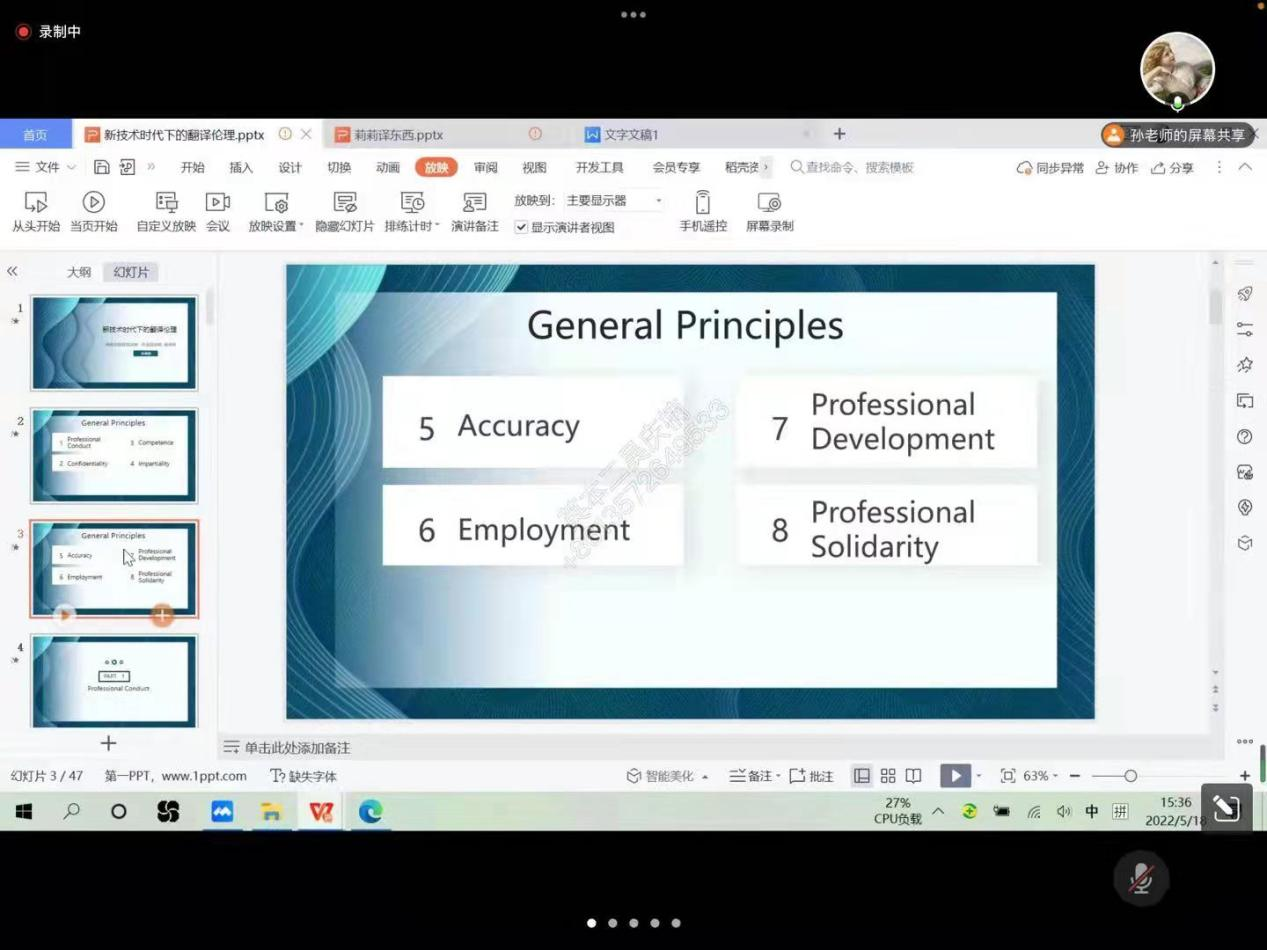Open 放映到 主要显示器 dropdown
The image size is (1267, 950).
[614, 201]
